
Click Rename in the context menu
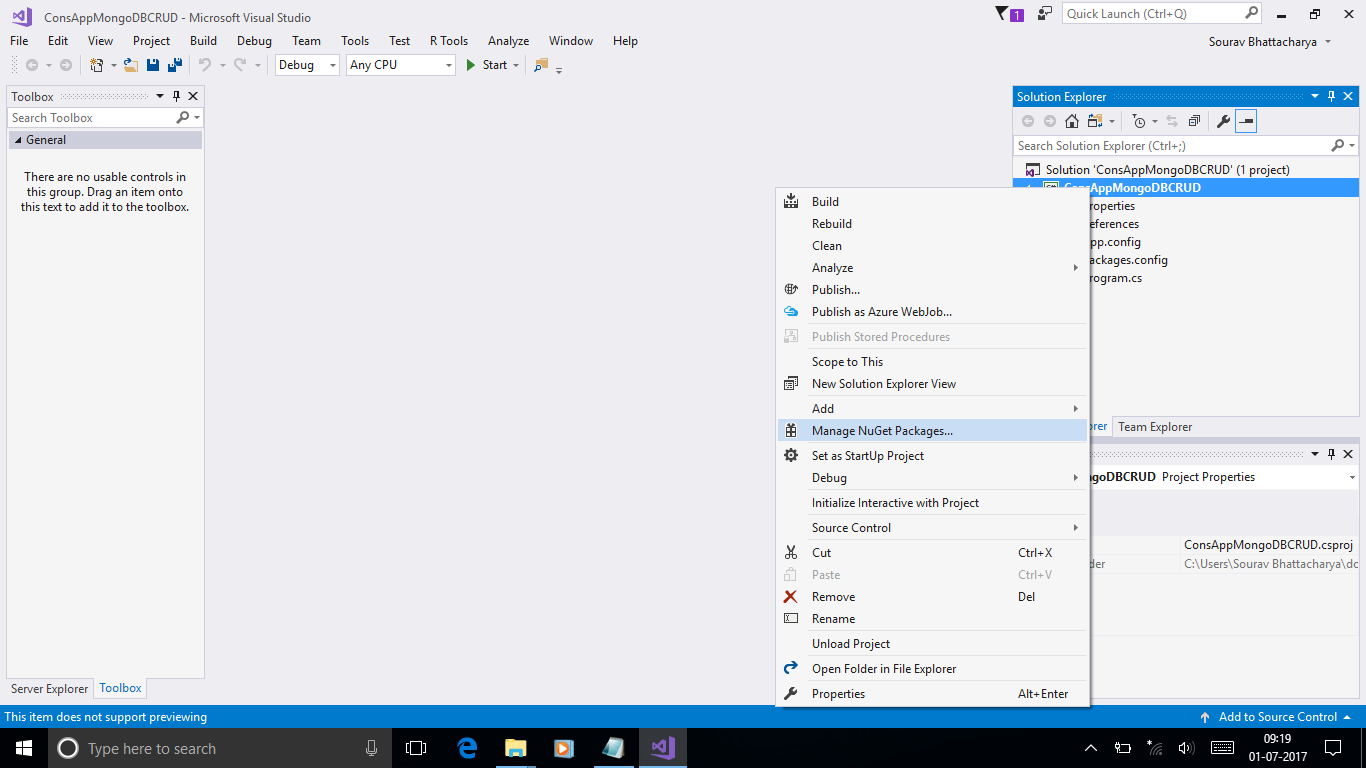[x=933, y=618]
